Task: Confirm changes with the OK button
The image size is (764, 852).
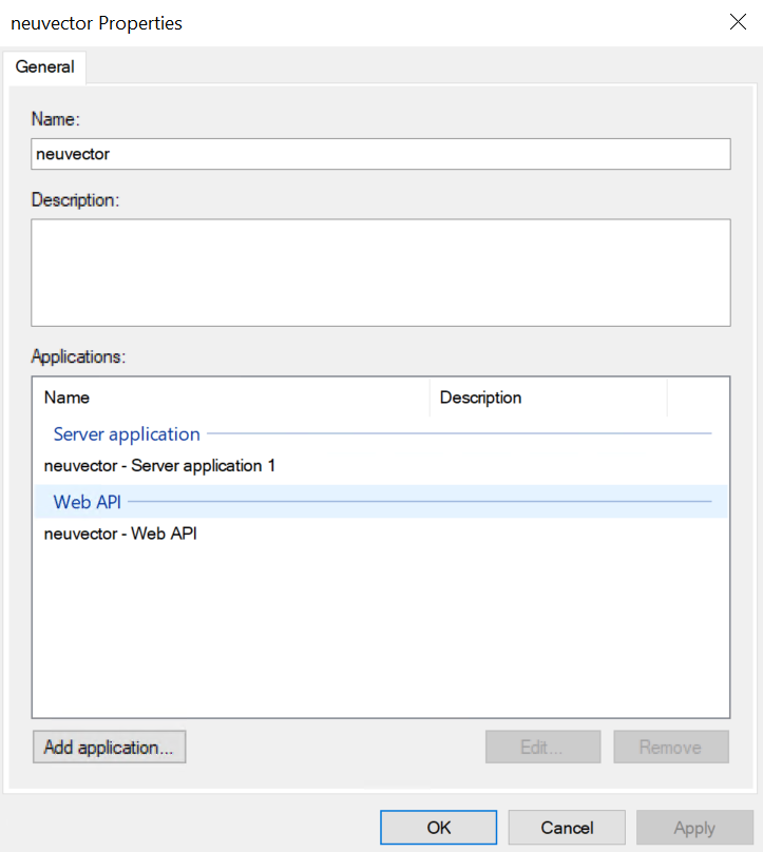Action: point(438,827)
